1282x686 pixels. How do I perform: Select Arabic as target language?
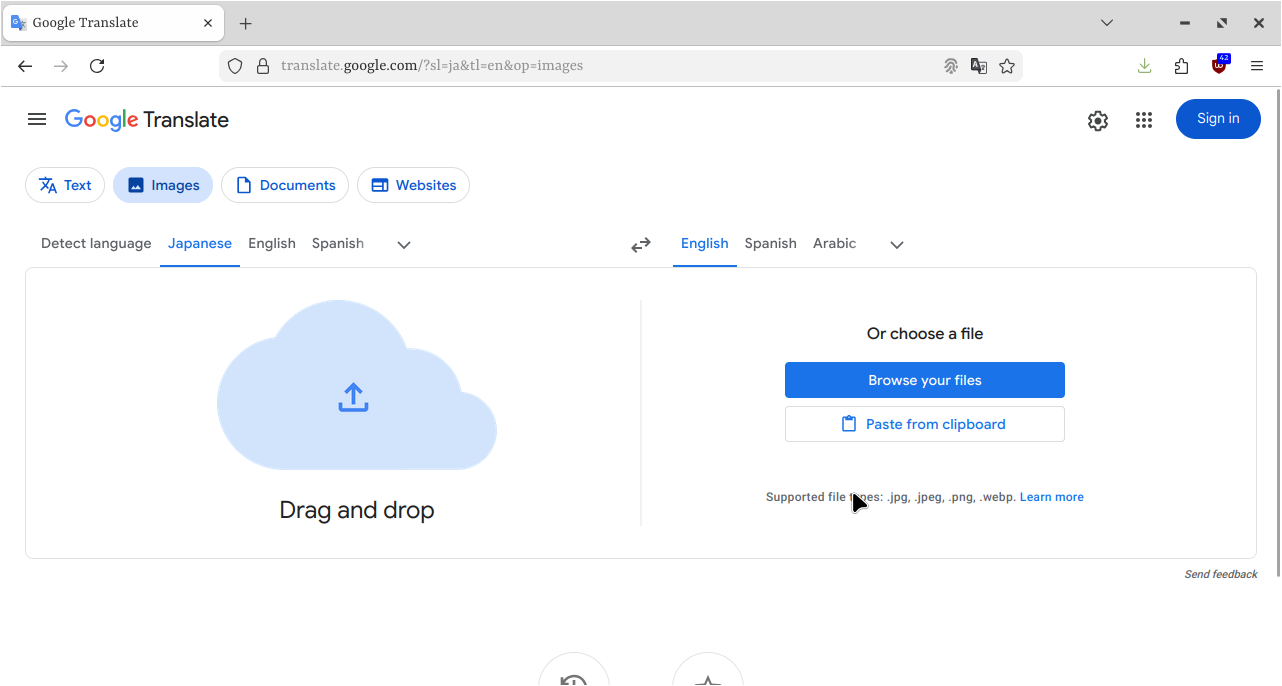coord(835,243)
